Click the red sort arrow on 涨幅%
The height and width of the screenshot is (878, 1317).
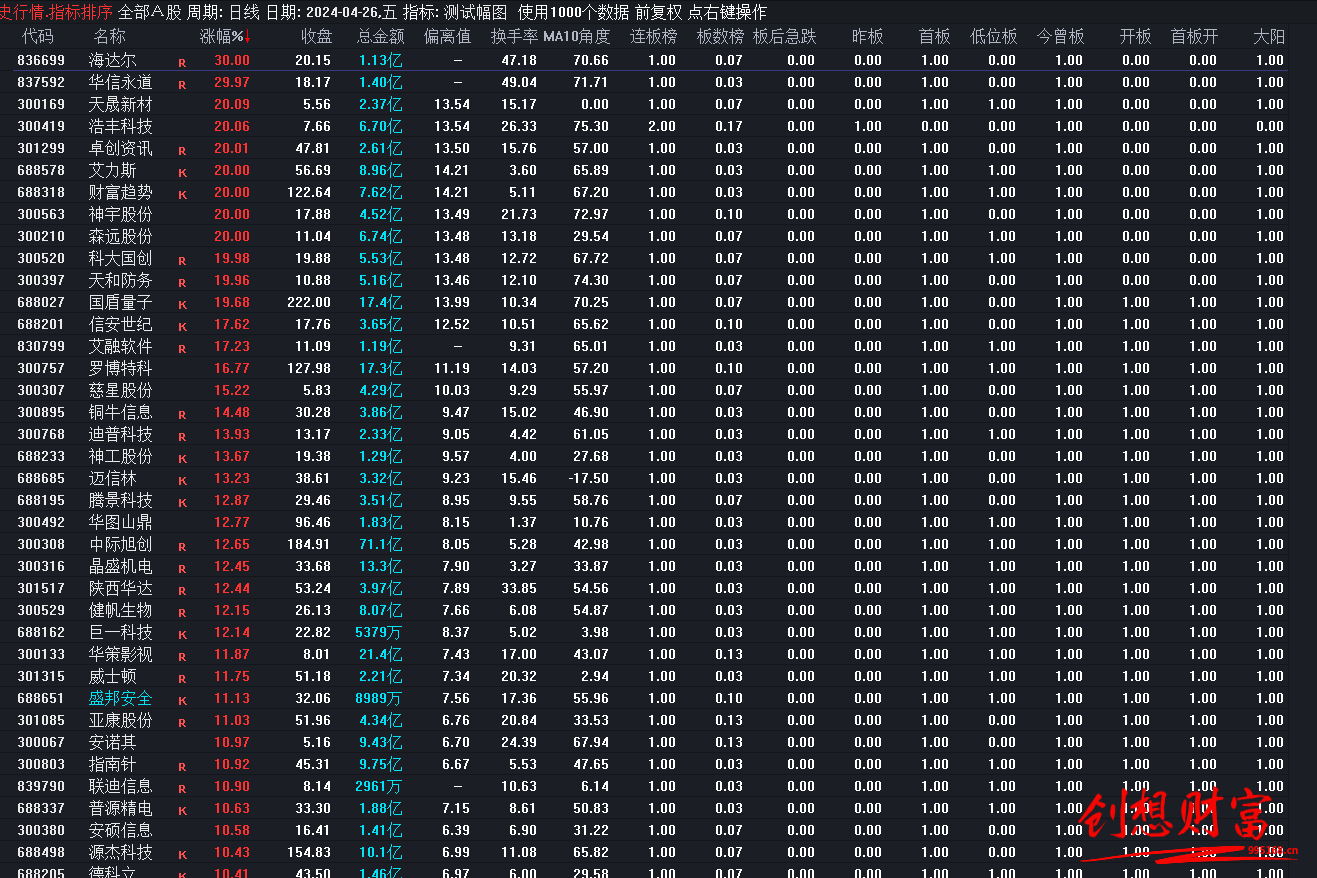click(248, 38)
